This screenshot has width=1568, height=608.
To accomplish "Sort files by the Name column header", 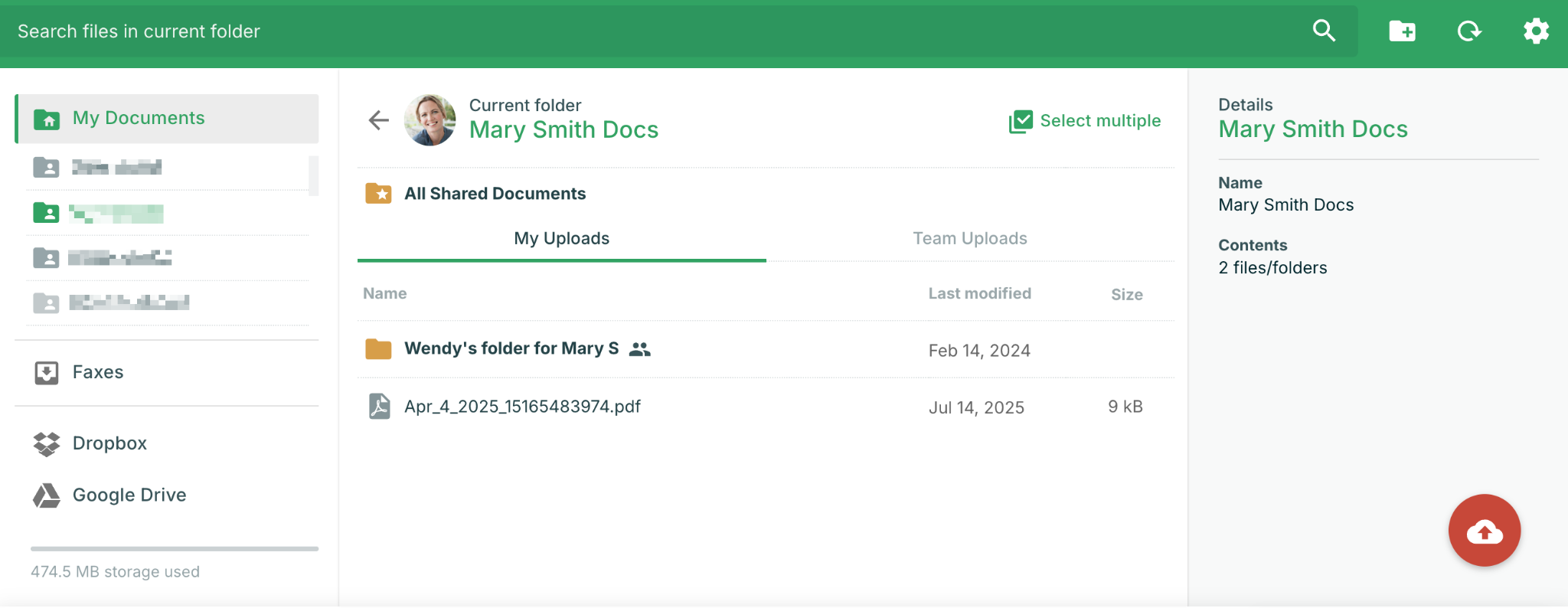I will tap(384, 294).
